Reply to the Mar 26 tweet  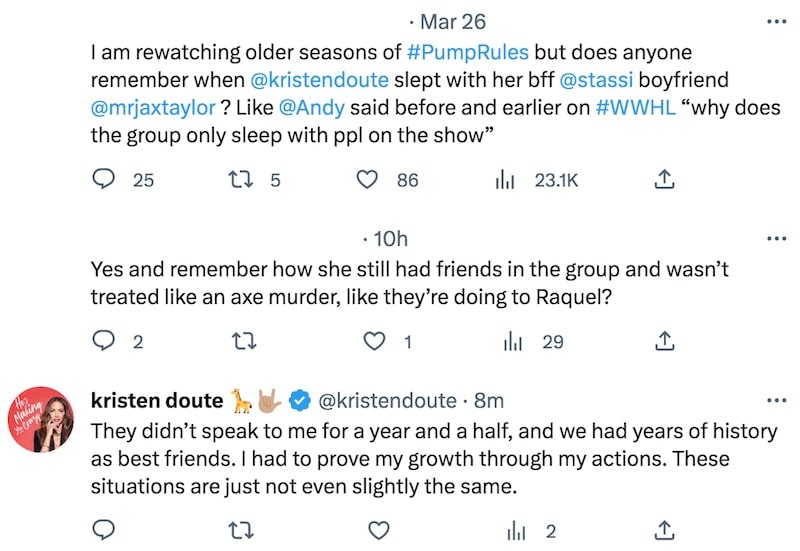pos(104,180)
